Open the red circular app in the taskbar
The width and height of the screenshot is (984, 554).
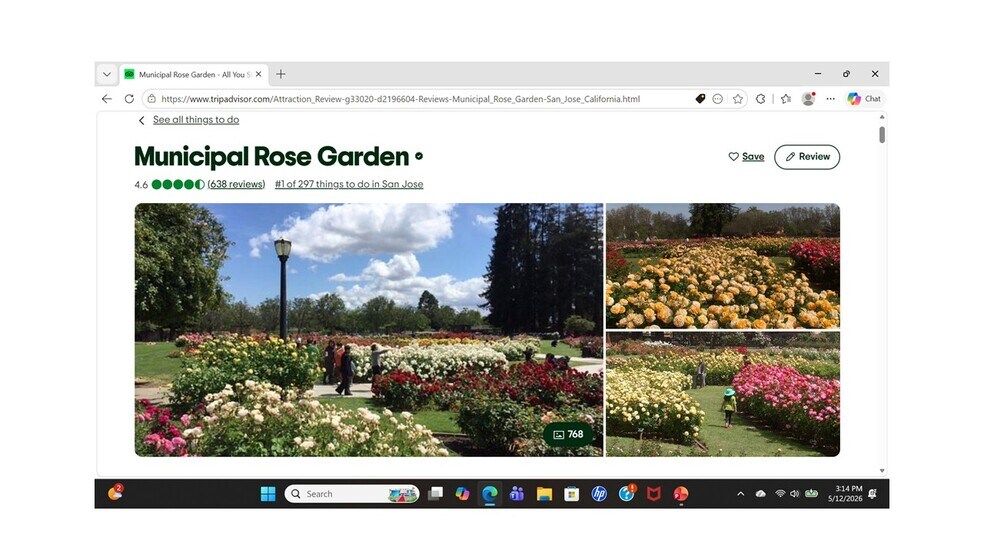coord(681,494)
